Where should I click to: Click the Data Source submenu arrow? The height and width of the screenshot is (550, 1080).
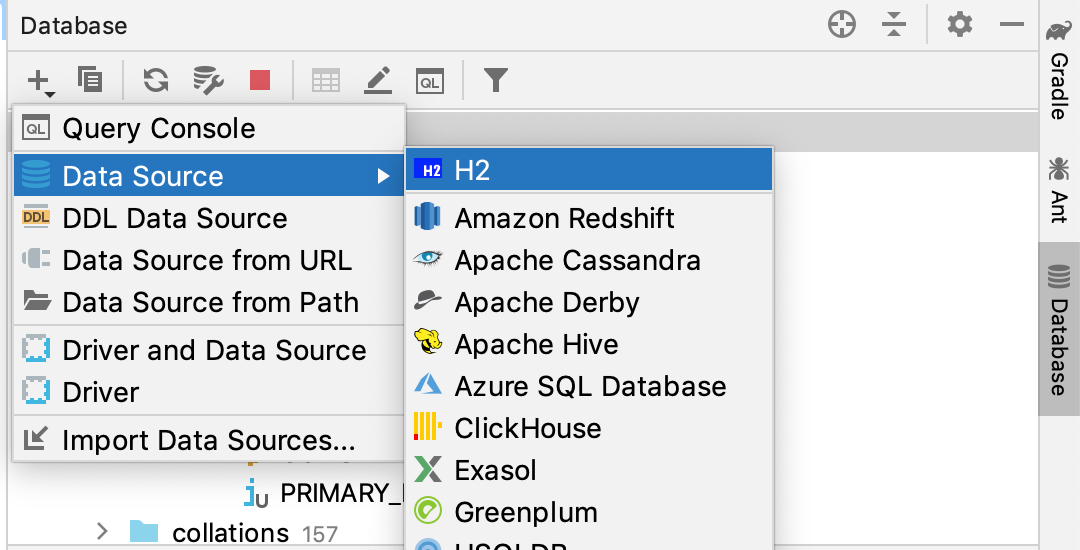point(384,176)
